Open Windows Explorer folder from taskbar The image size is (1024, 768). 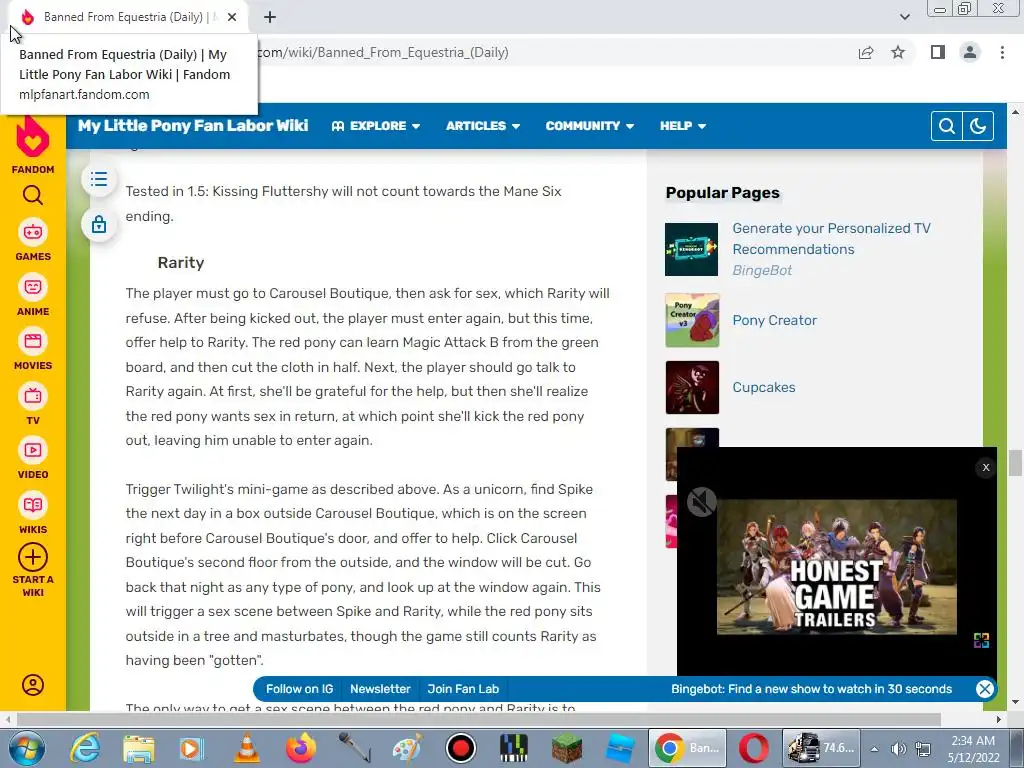pyautogui.click(x=138, y=748)
